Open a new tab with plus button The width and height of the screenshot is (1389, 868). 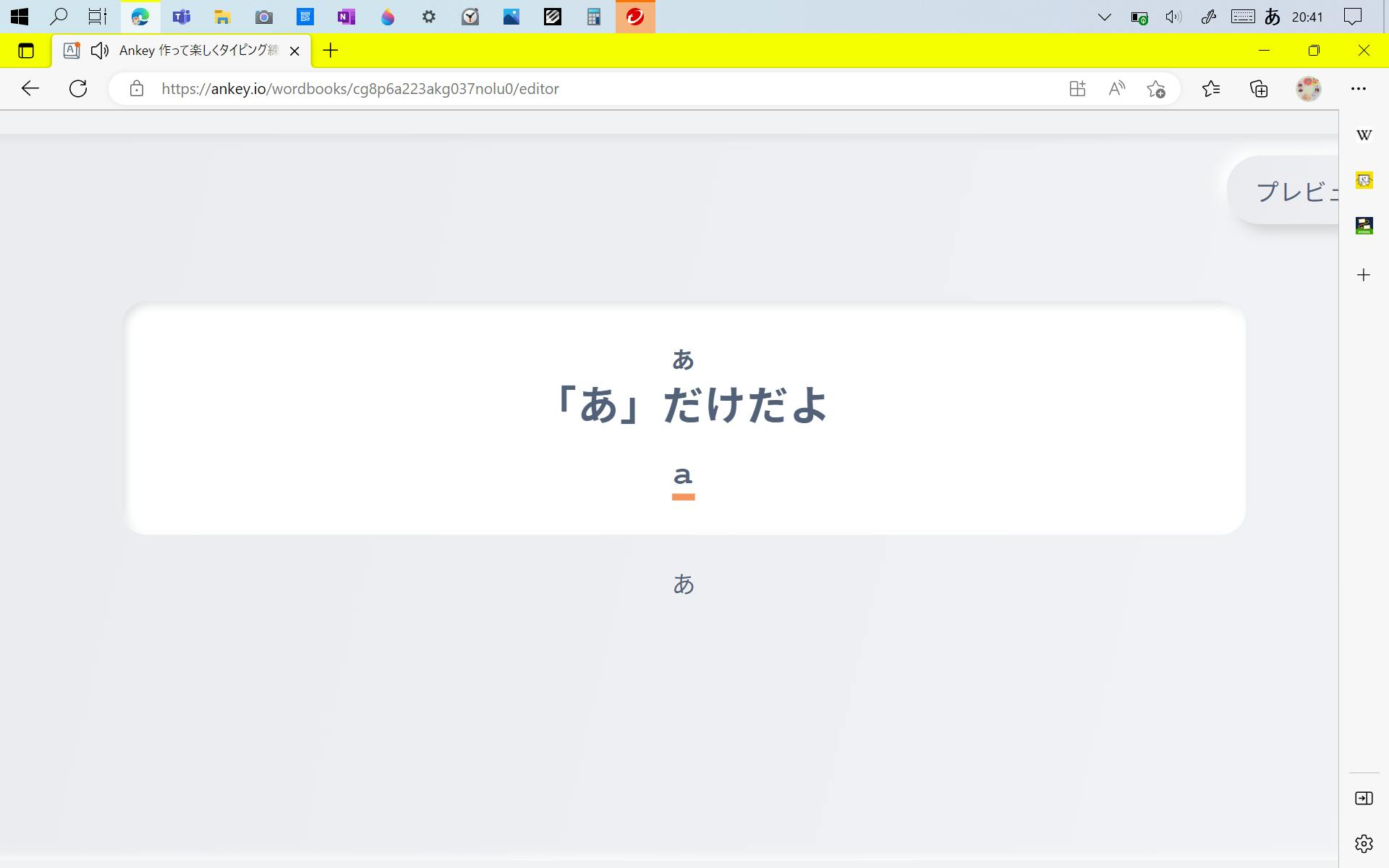click(331, 51)
